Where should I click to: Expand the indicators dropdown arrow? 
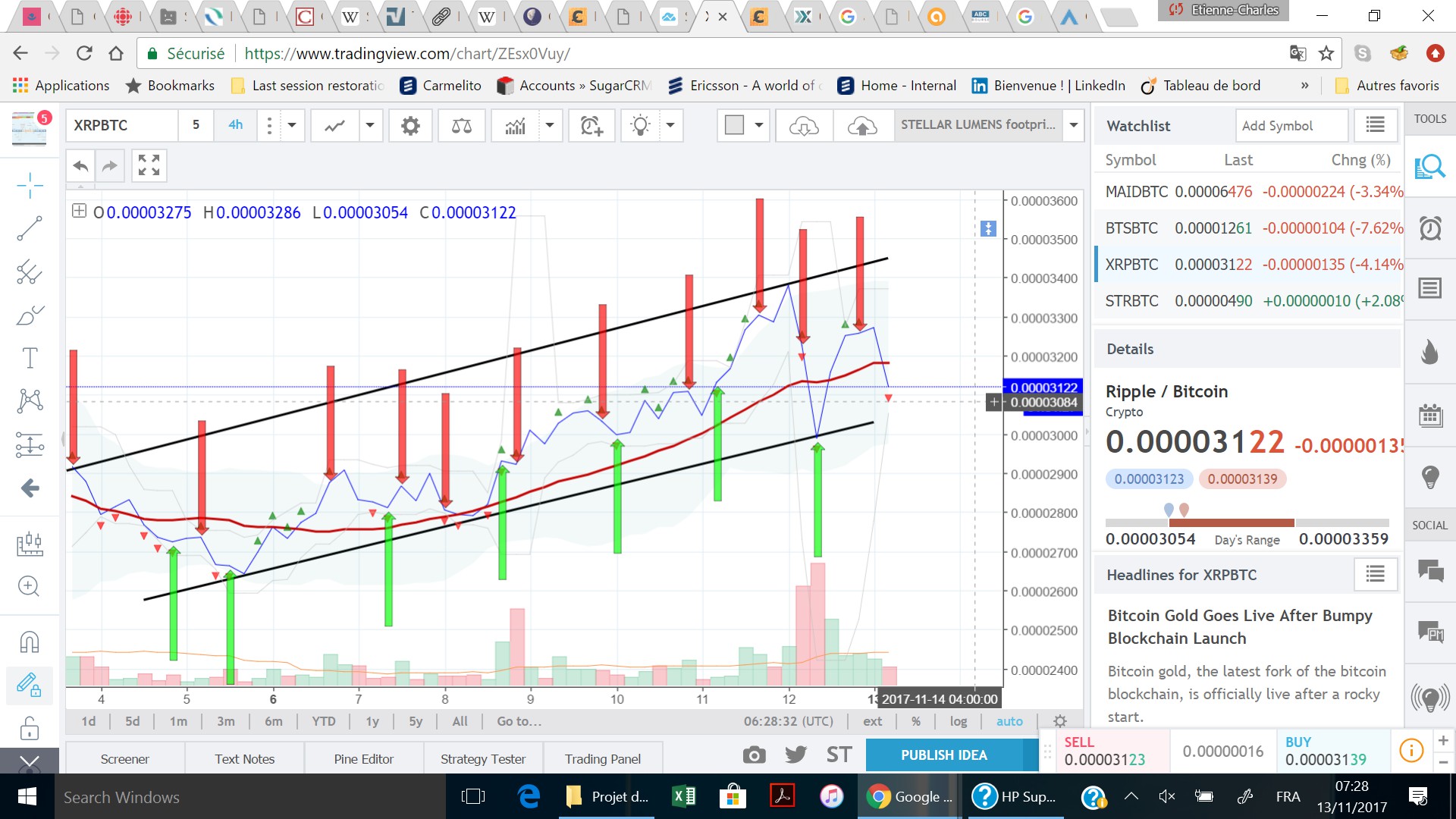coord(550,126)
